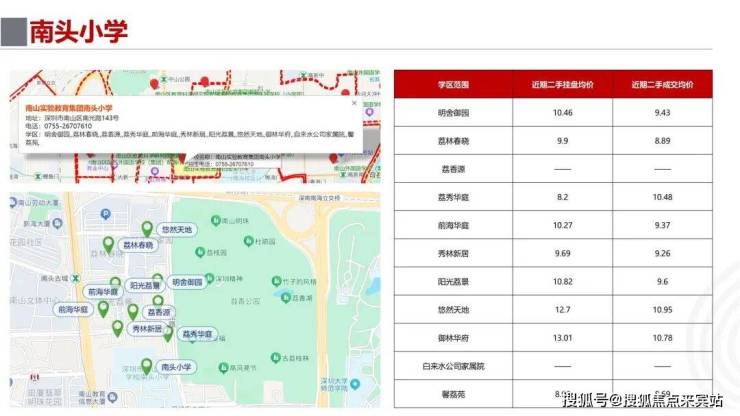Click 秀林新居 in the table
740x416 pixels.
pos(453,254)
